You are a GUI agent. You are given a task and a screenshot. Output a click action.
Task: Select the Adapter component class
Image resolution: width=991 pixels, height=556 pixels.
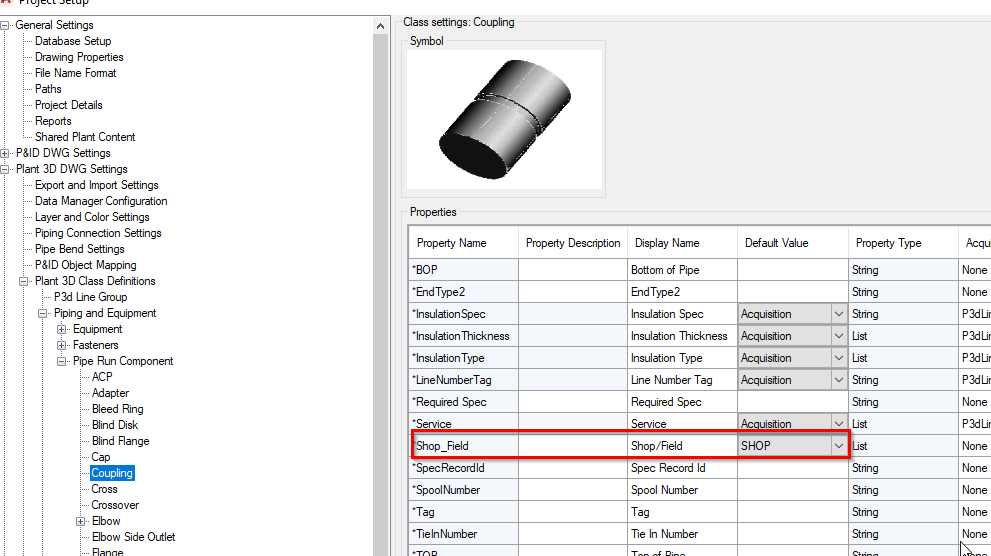pyautogui.click(x=110, y=393)
